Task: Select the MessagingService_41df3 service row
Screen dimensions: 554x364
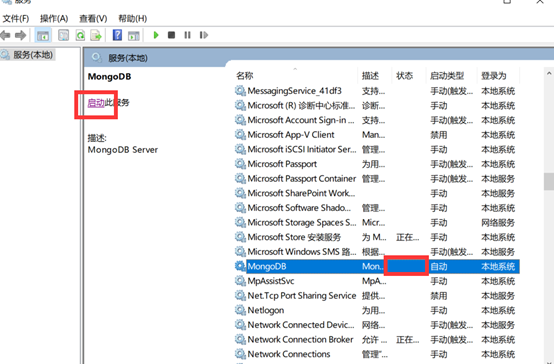Action: point(377,91)
